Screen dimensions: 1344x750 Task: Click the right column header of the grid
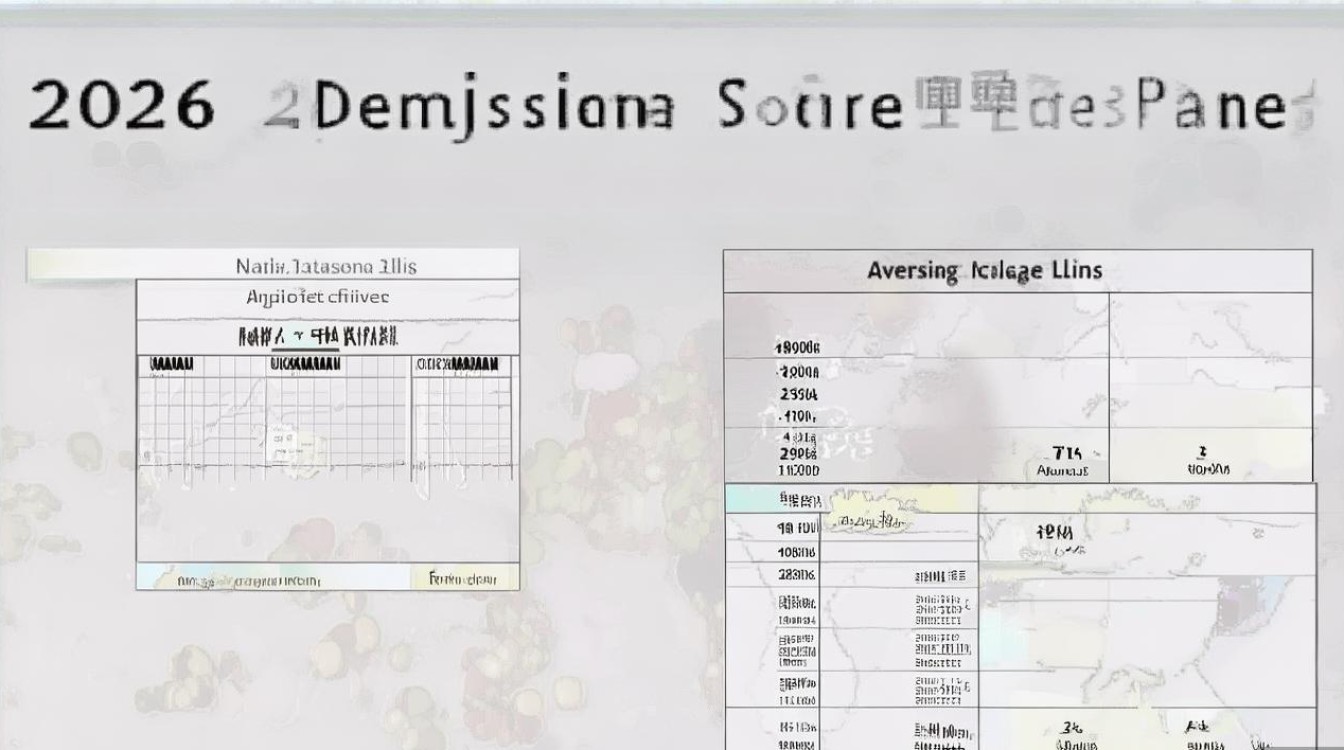tap(457, 365)
